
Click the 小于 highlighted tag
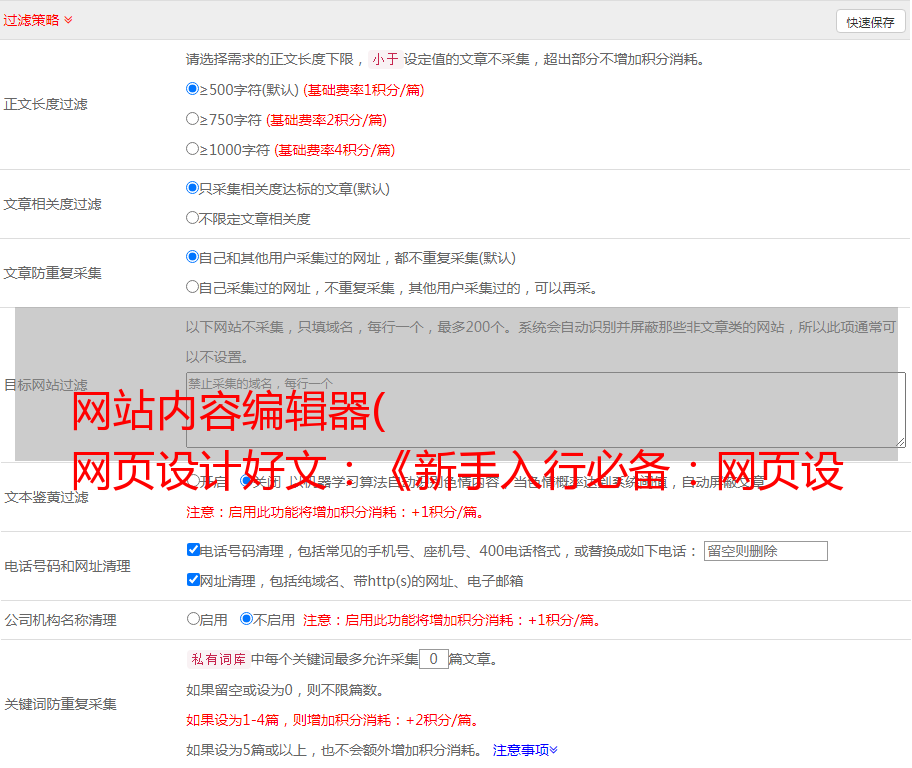click(385, 59)
